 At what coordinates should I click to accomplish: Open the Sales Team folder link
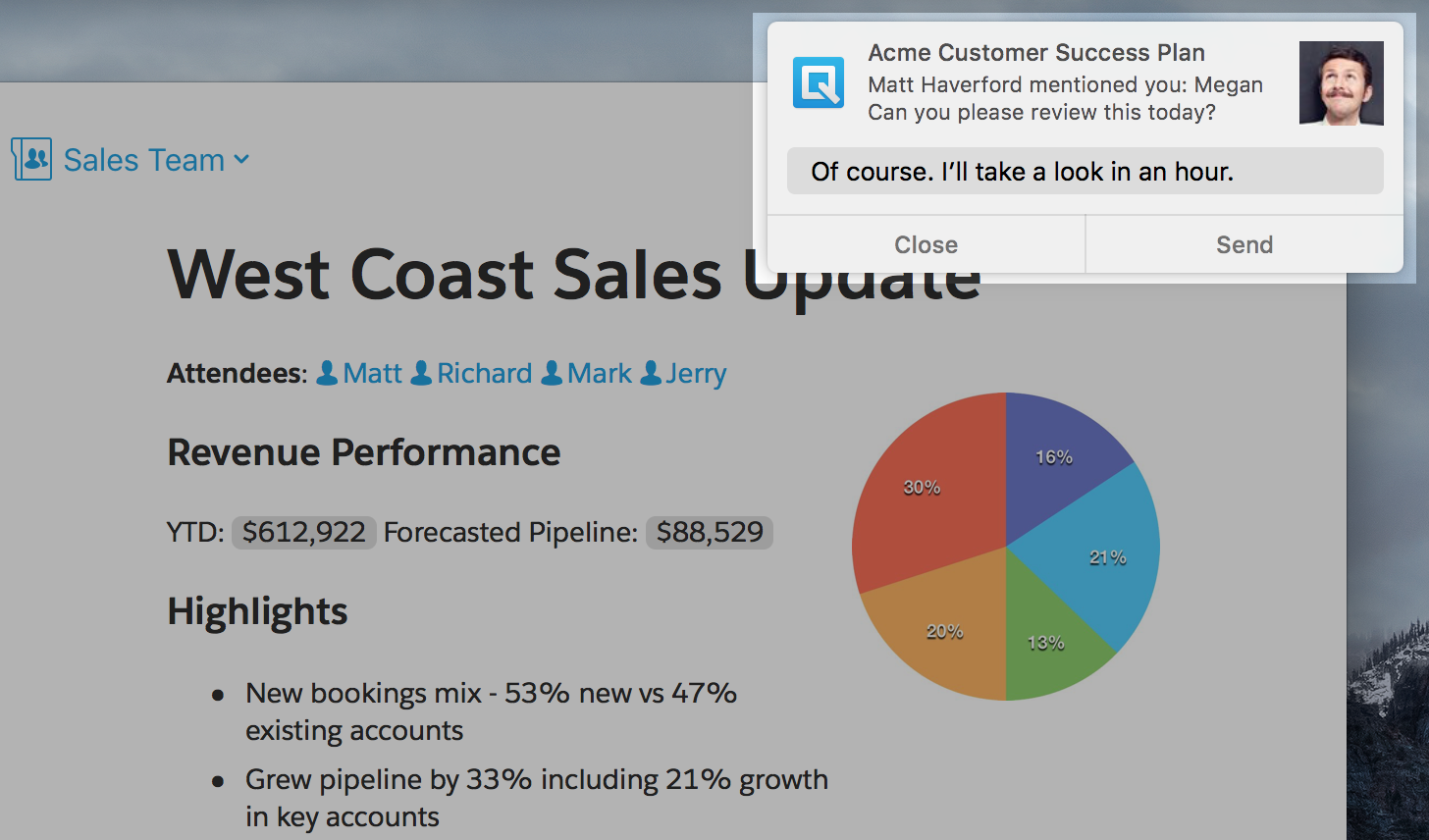point(143,160)
